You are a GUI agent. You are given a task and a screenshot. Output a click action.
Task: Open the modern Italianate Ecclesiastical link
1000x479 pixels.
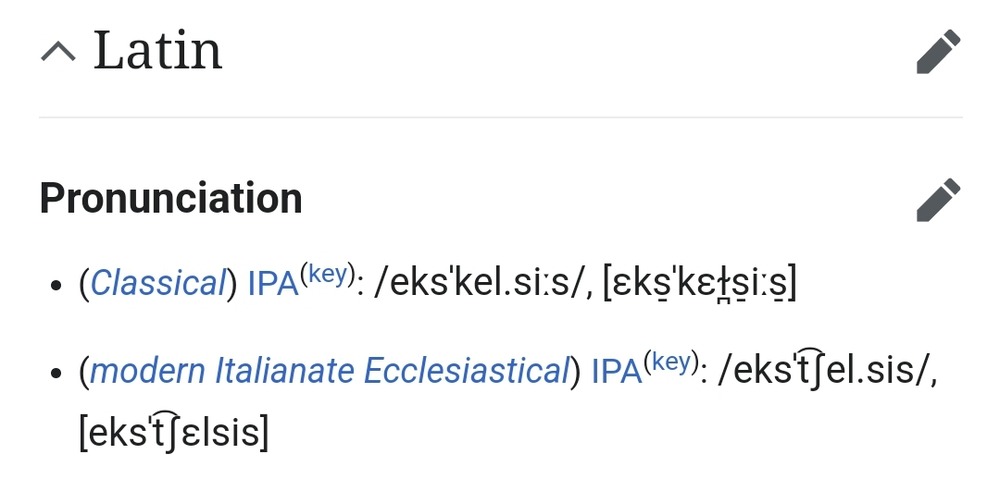329,371
